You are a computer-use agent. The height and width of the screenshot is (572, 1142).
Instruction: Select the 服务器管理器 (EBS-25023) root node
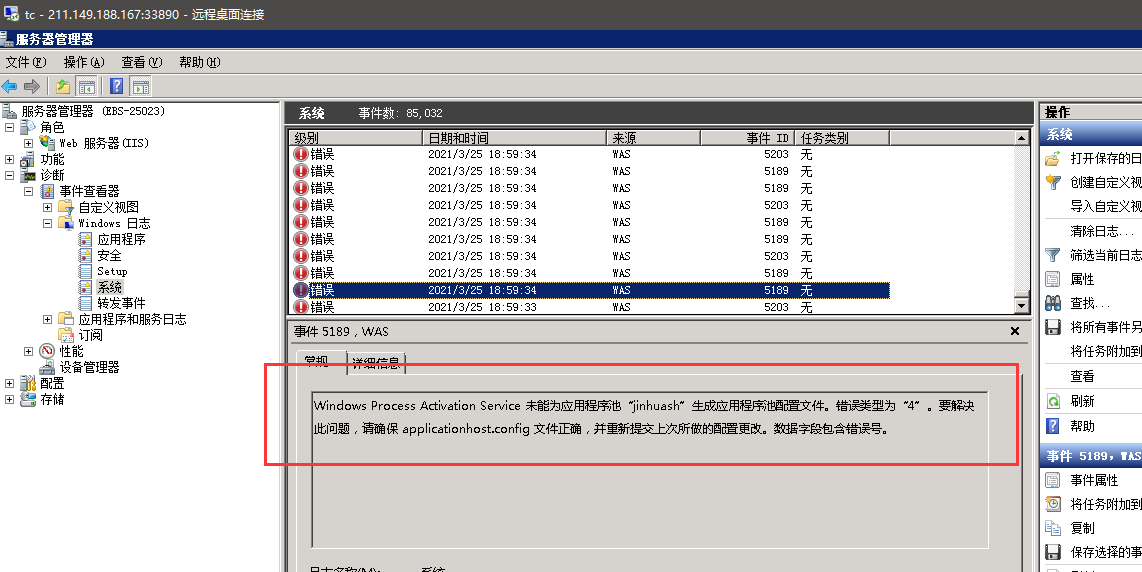92,111
